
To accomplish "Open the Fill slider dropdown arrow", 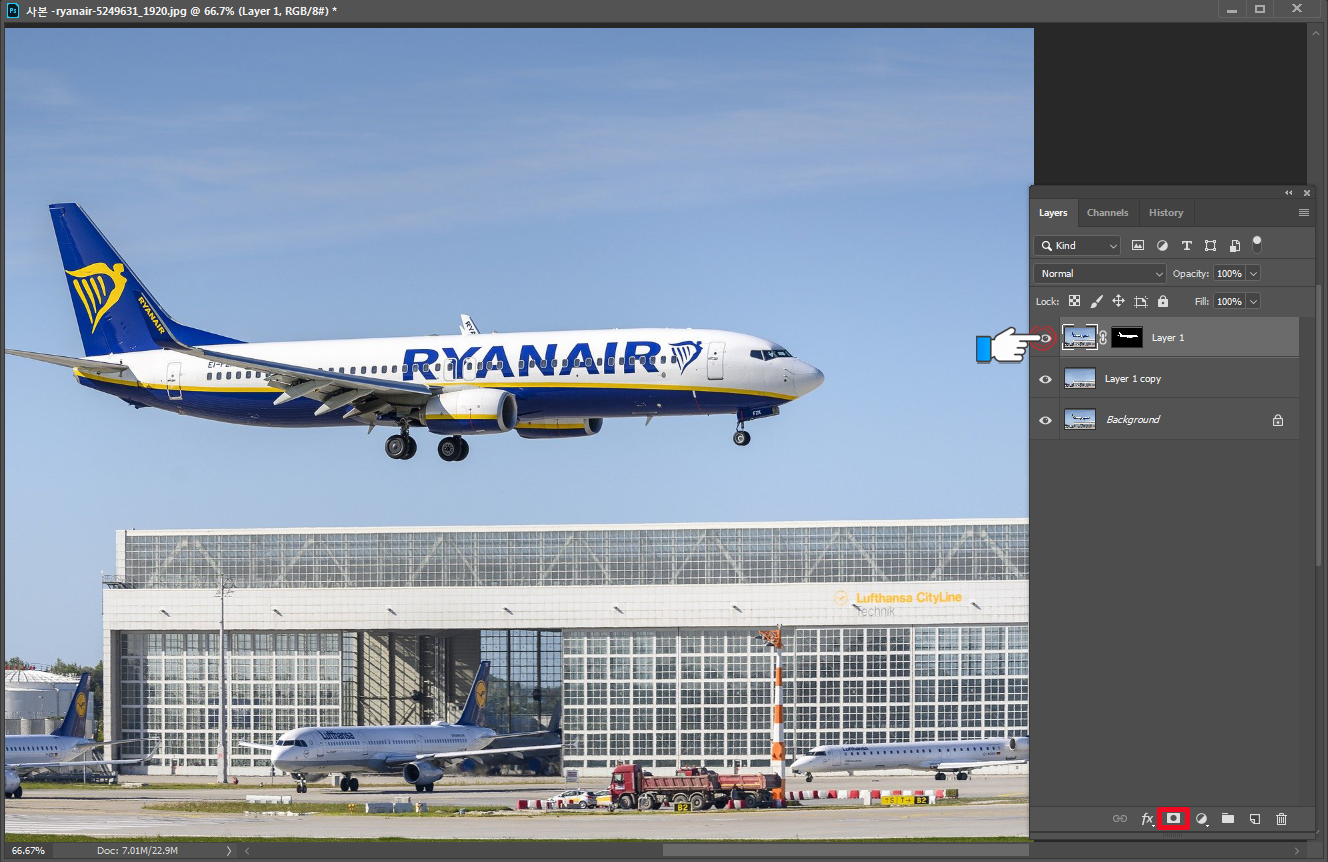I will 1254,301.
